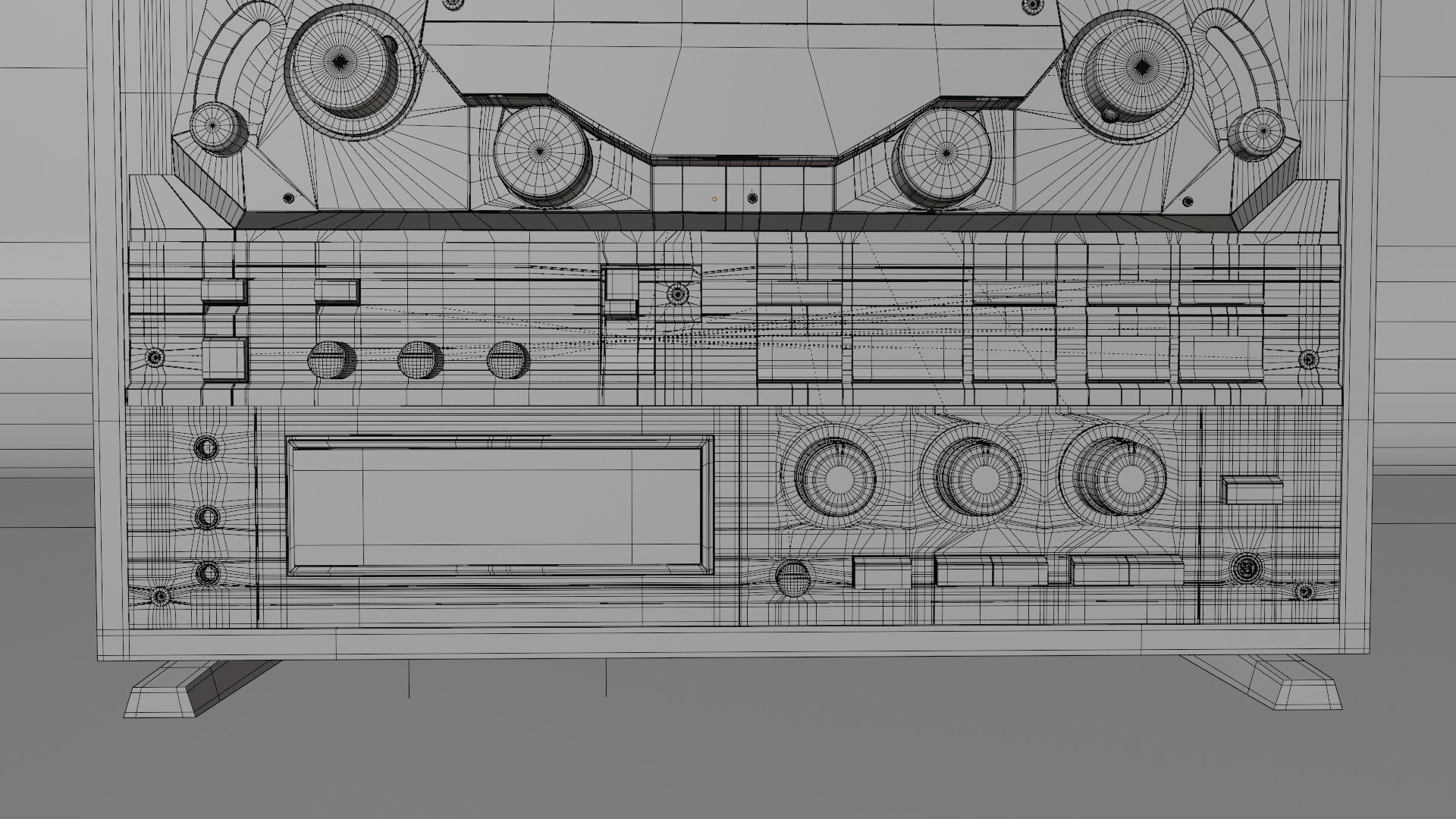Click the bottom jack socket on left panel

tap(207, 573)
